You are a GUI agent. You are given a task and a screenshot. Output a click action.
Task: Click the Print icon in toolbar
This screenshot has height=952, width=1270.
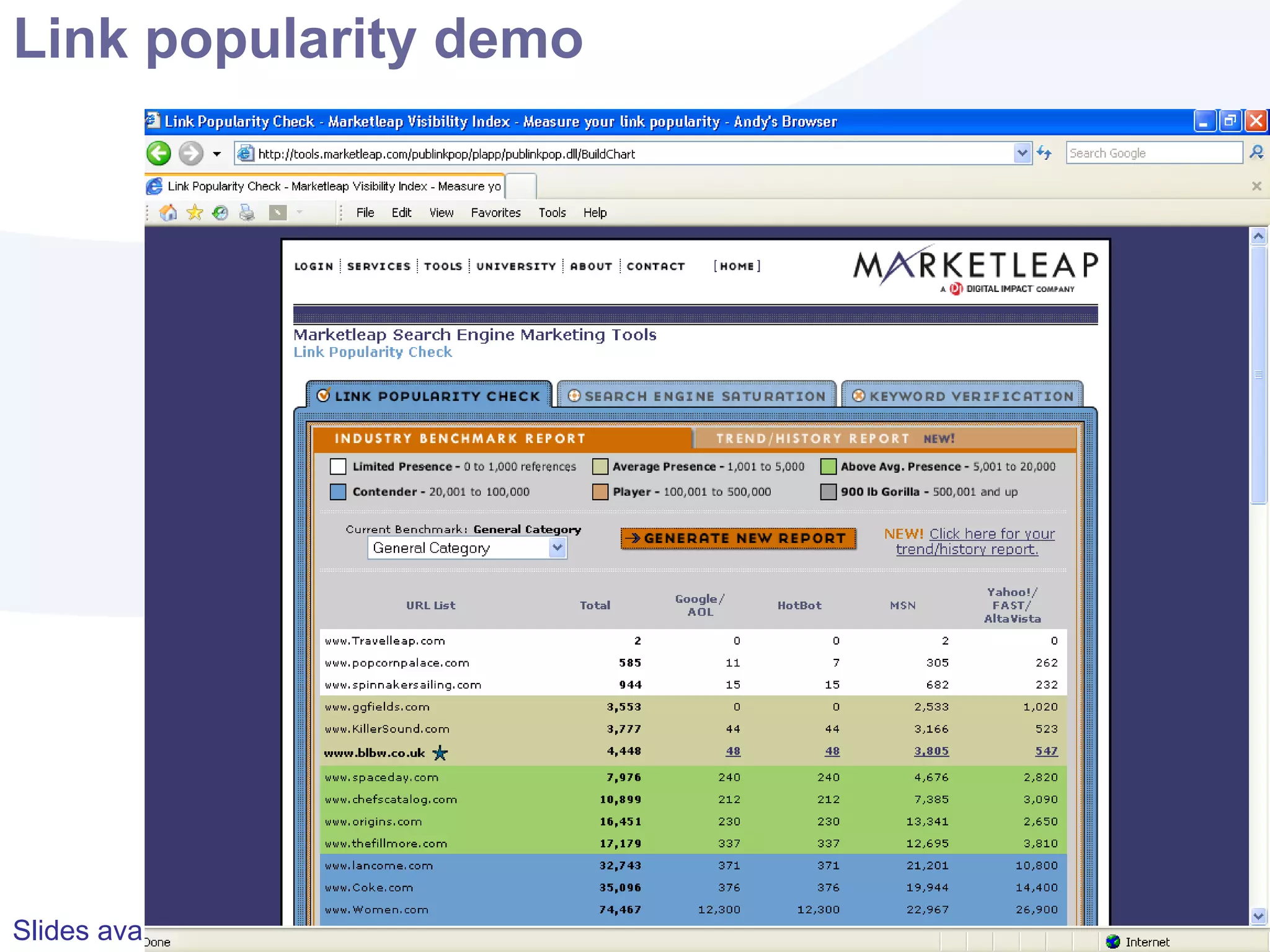point(247,213)
